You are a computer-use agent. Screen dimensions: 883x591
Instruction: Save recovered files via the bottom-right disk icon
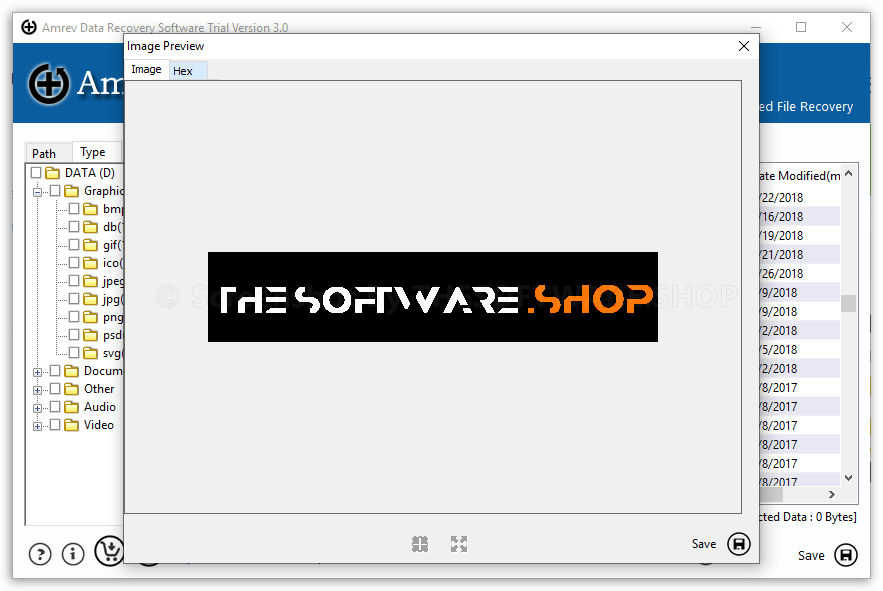[x=846, y=555]
